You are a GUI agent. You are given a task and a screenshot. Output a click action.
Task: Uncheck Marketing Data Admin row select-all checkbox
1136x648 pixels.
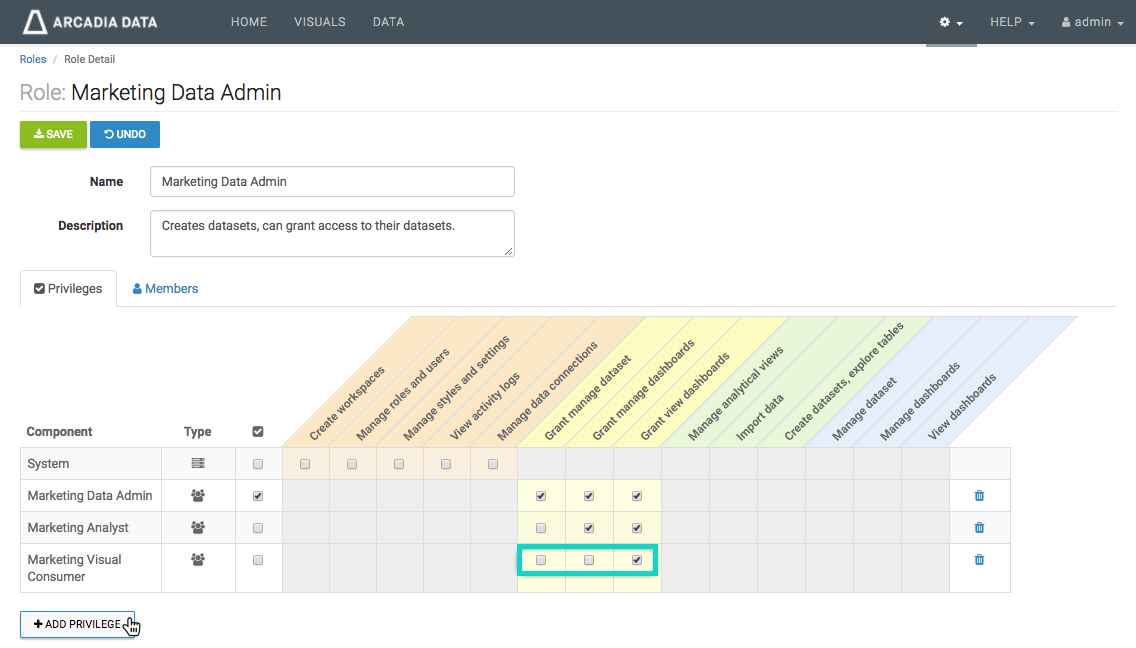(258, 496)
